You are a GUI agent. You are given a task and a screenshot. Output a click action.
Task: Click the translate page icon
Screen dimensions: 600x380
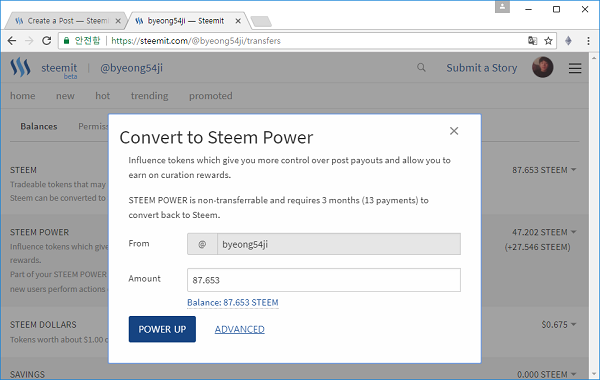click(532, 41)
